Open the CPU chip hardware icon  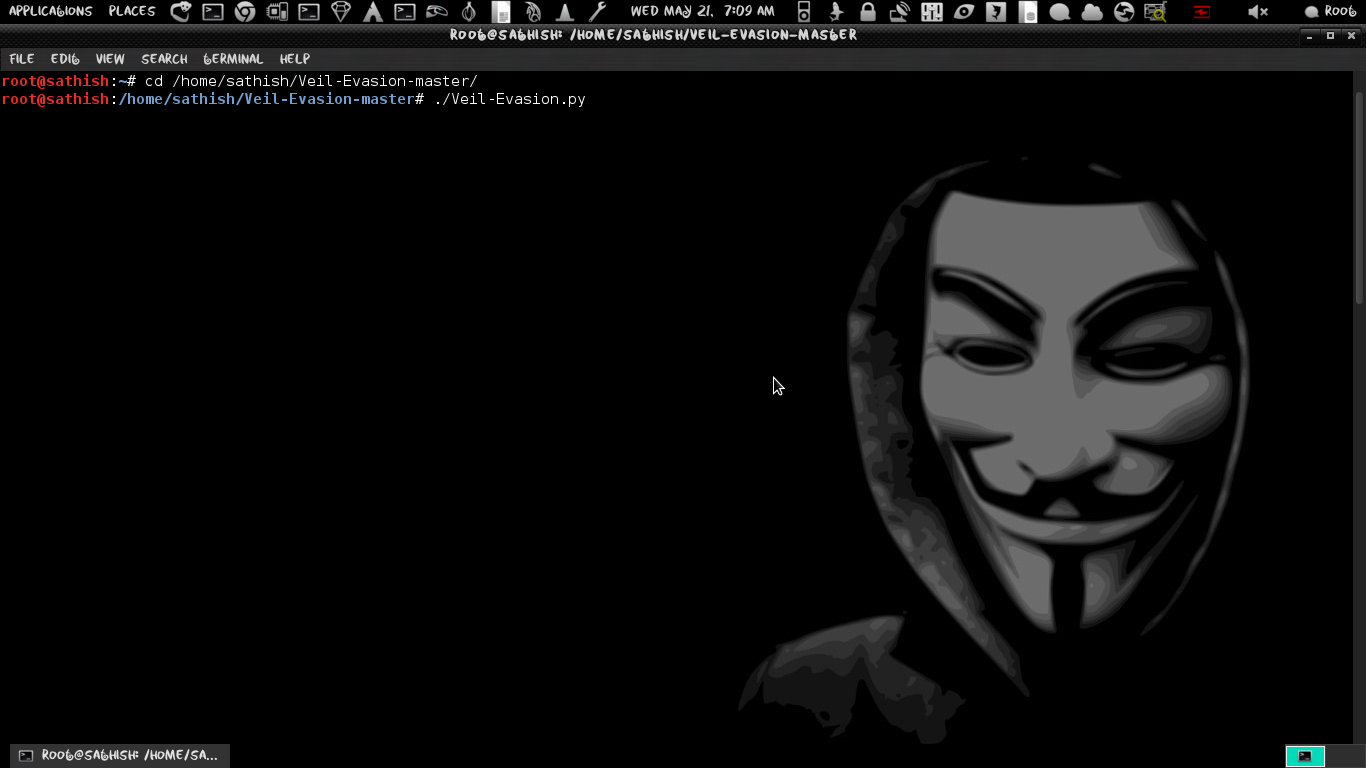coord(277,12)
